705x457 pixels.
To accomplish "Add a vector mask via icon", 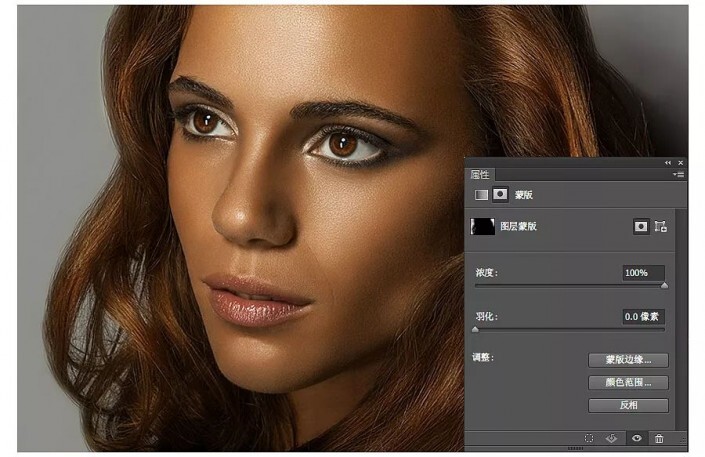I will click(x=660, y=226).
